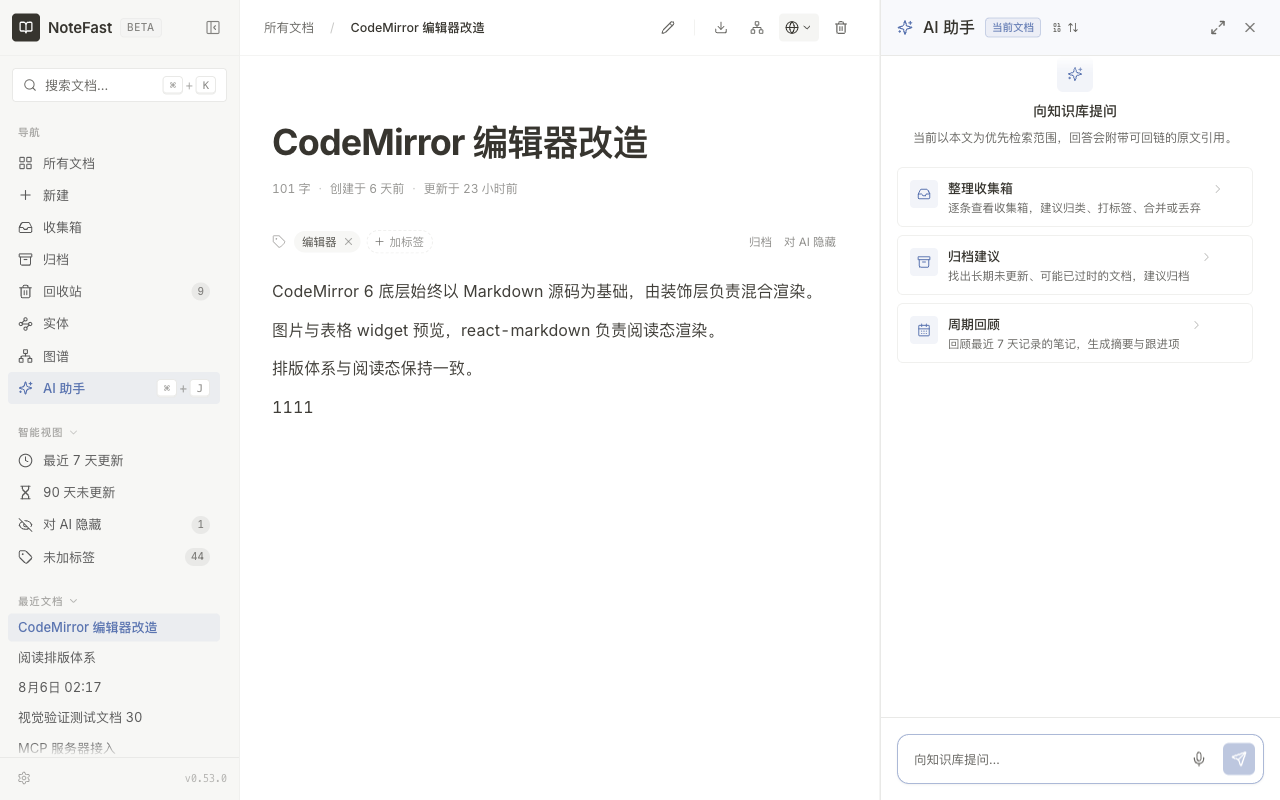This screenshot has height=800, width=1280.
Task: Click the 加标签 add tag button
Action: click(399, 242)
